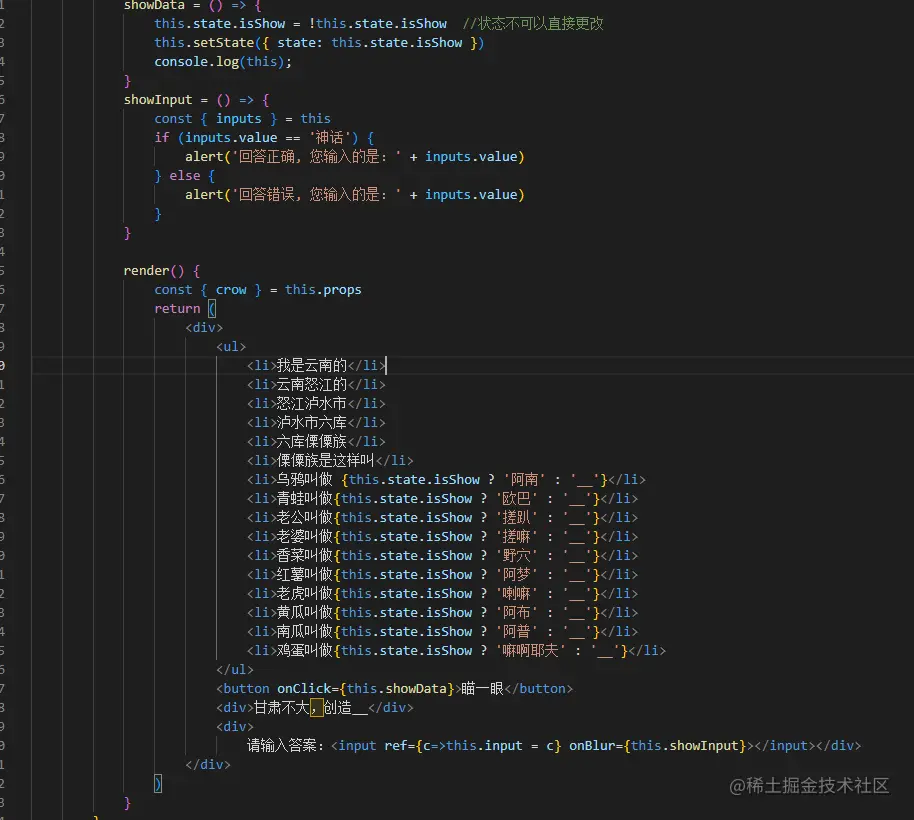Click the '红薯叫做' list item line
Image resolution: width=914 pixels, height=820 pixels.
click(x=442, y=575)
